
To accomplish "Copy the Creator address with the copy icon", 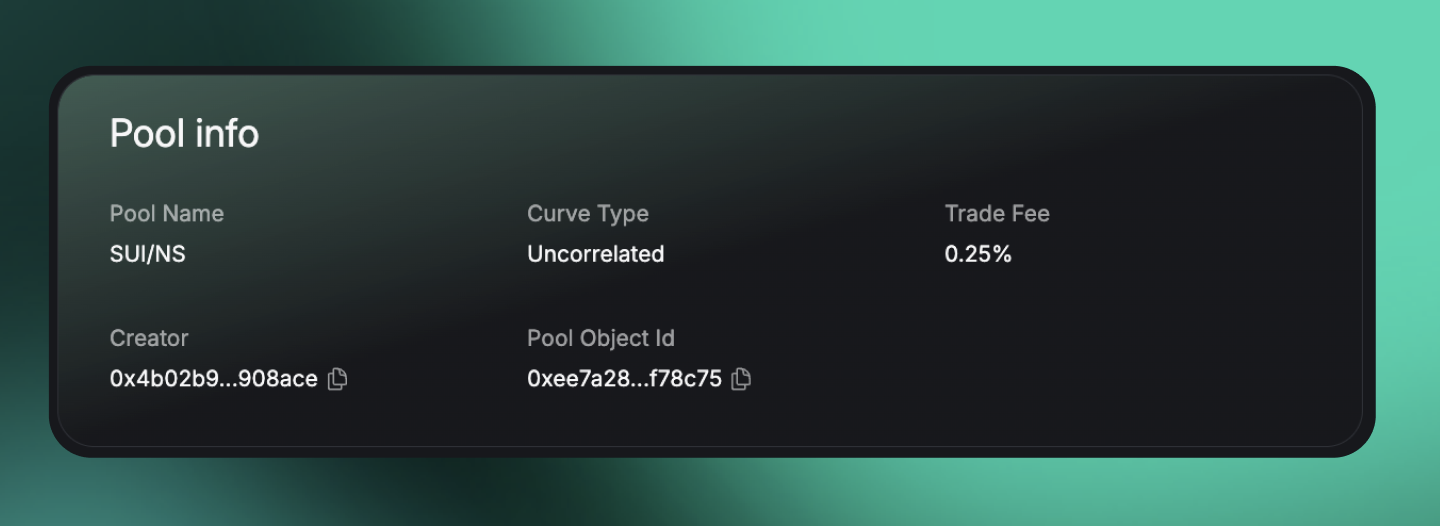I will pyautogui.click(x=338, y=379).
